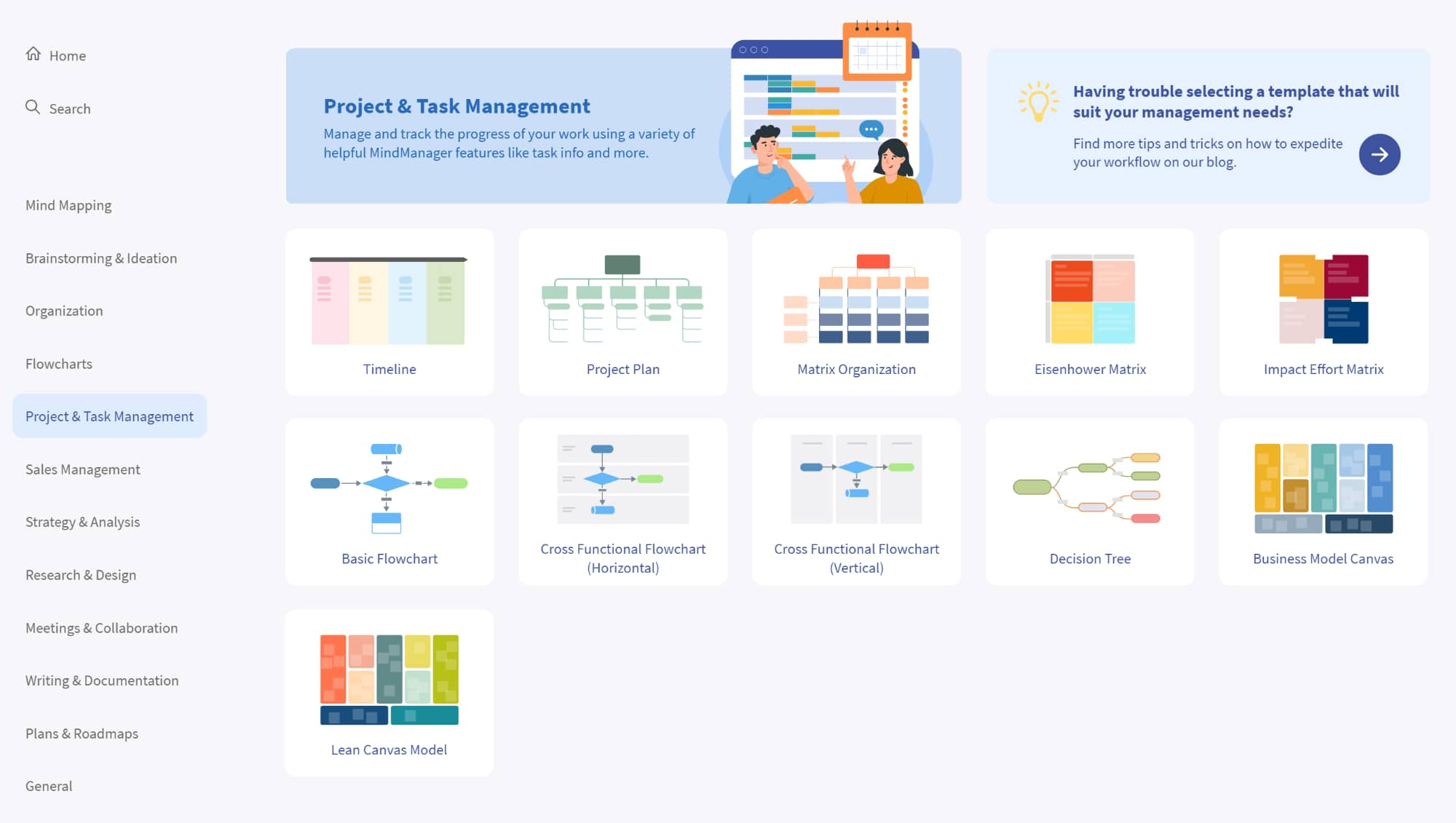Expand the Research & Design section

(x=80, y=575)
